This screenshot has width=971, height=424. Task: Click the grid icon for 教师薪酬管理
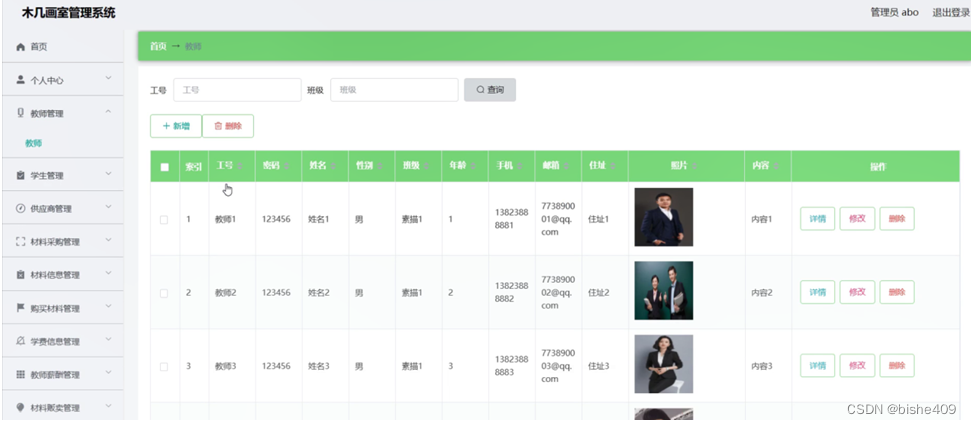[20, 374]
